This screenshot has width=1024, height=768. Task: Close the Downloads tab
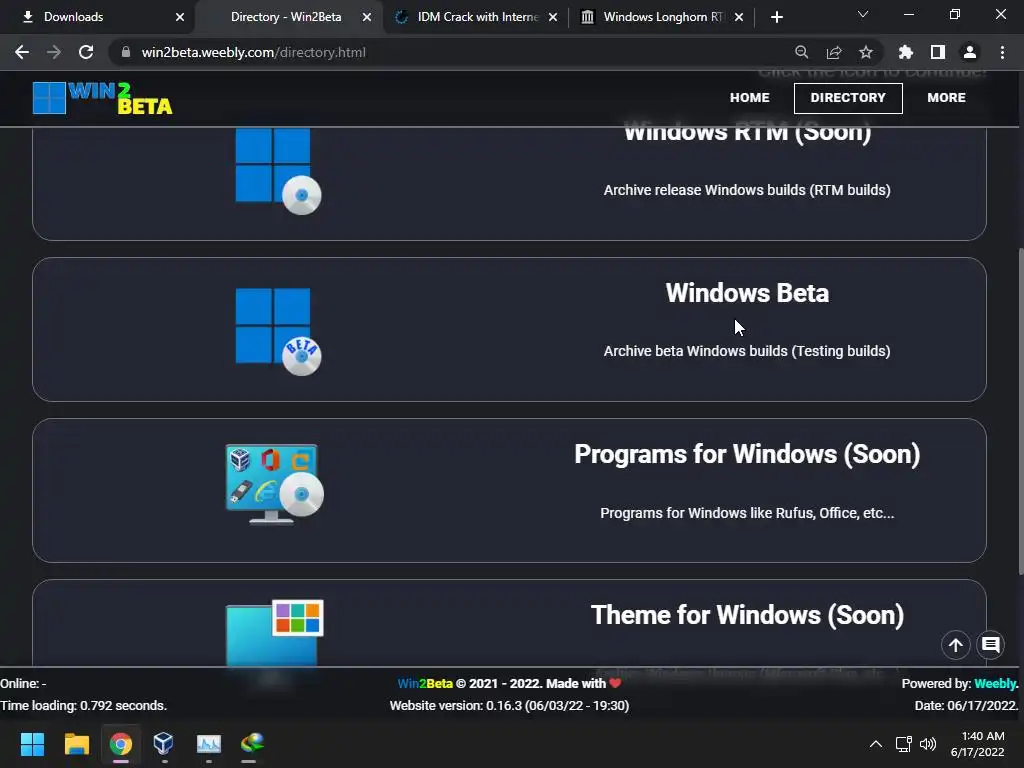point(180,17)
